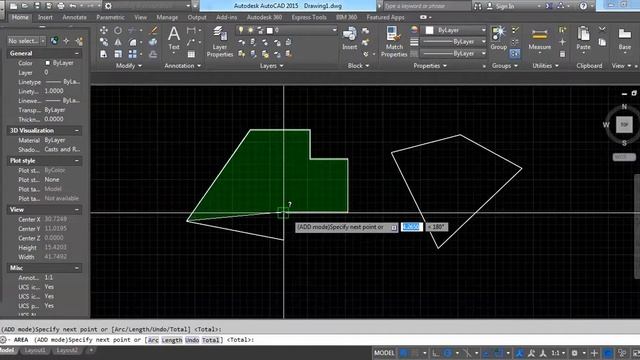This screenshot has width=640, height=360.
Task: Click the Linear dimension tool
Action: point(191,30)
